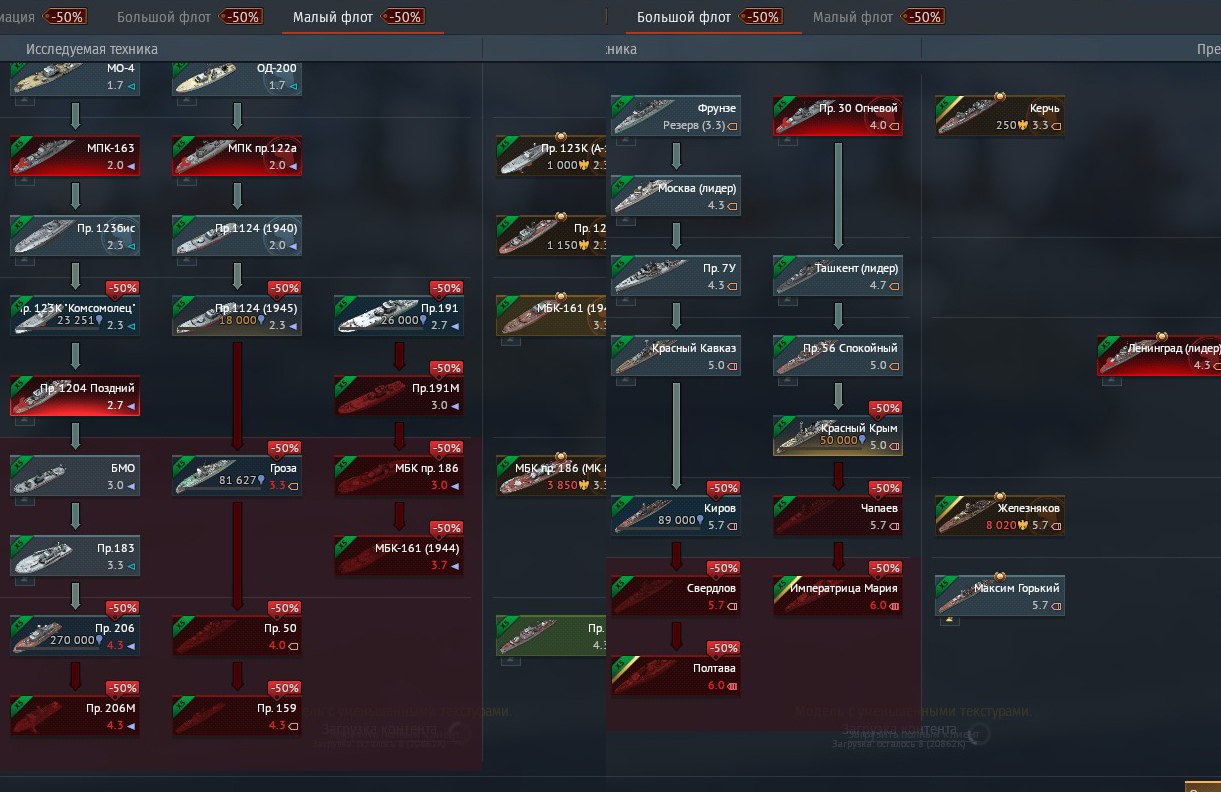Select the Пр. 56 Спокойный card
Screen dimensions: 1221x792
[x=838, y=356]
